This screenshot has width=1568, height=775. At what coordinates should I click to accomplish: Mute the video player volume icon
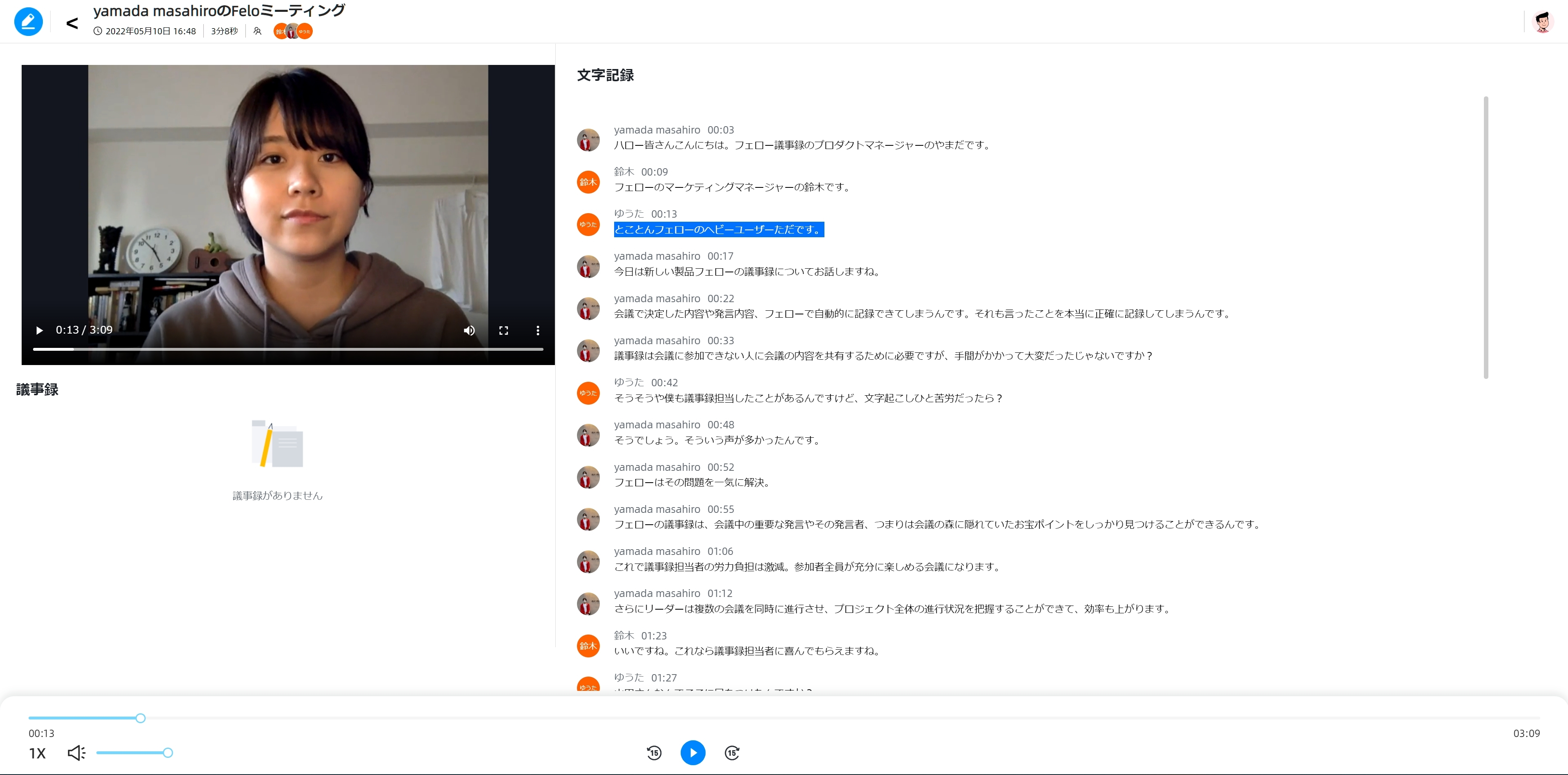[x=469, y=331]
